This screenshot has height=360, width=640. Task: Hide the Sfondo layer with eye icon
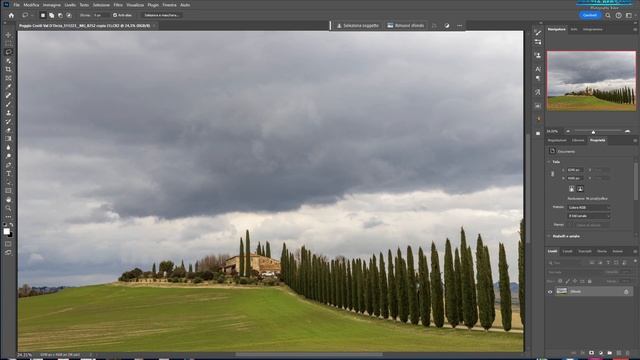point(550,291)
